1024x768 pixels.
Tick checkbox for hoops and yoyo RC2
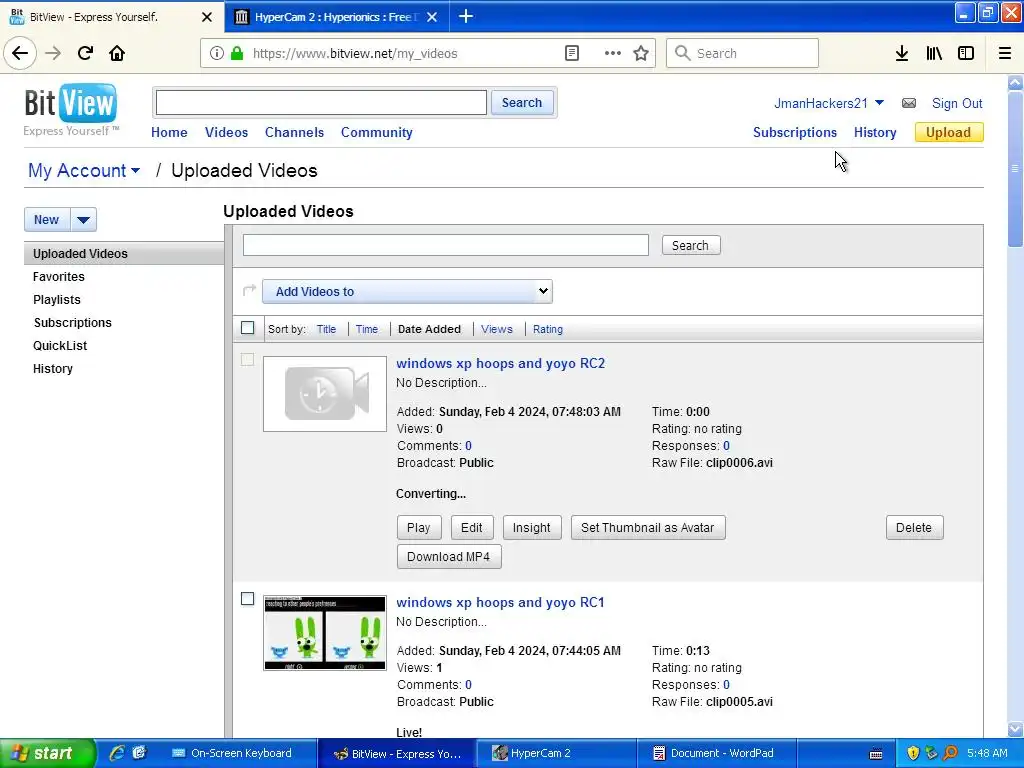[x=248, y=360]
